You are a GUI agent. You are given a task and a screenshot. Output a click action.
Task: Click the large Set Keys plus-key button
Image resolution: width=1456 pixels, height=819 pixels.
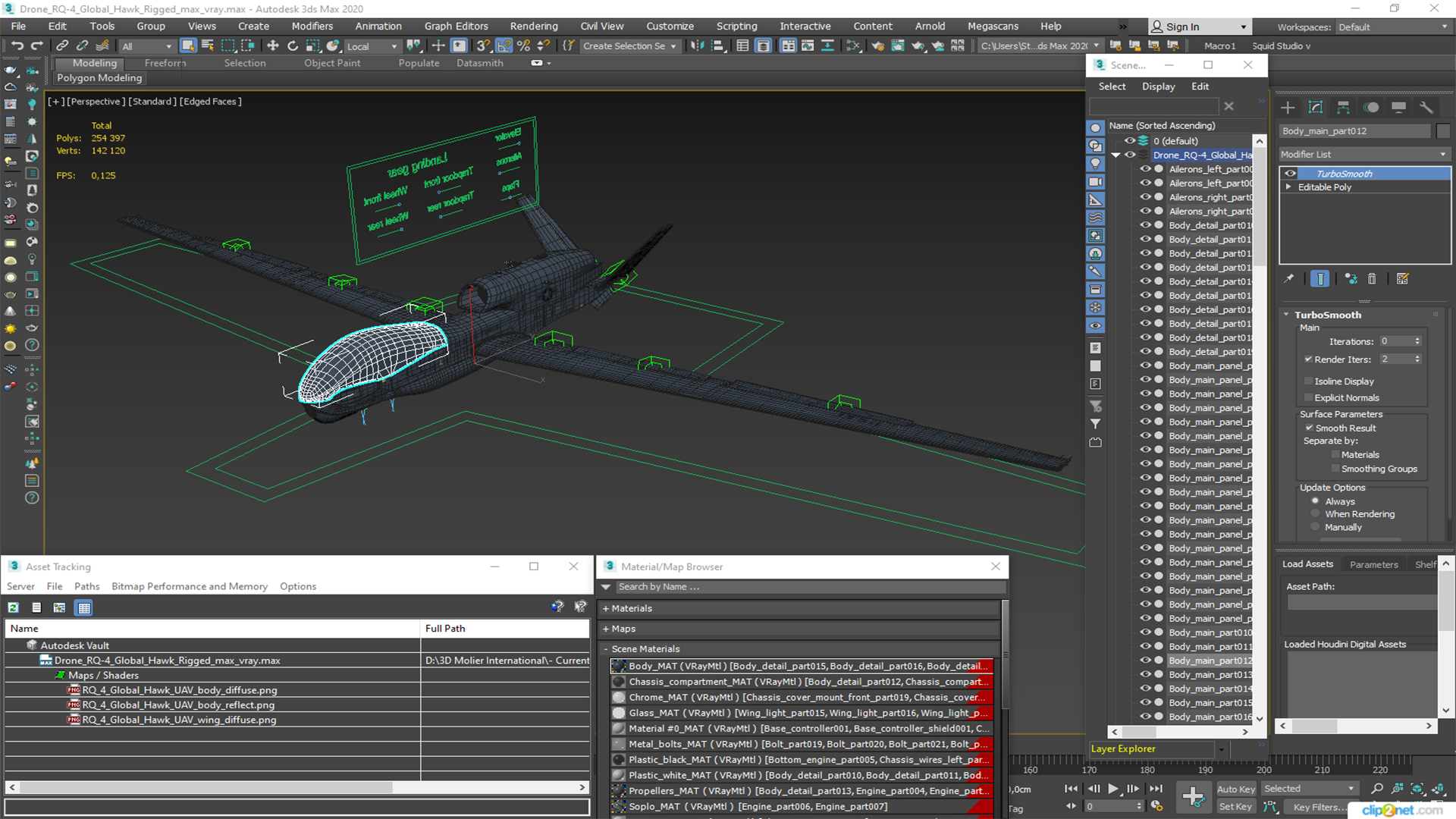(1193, 797)
